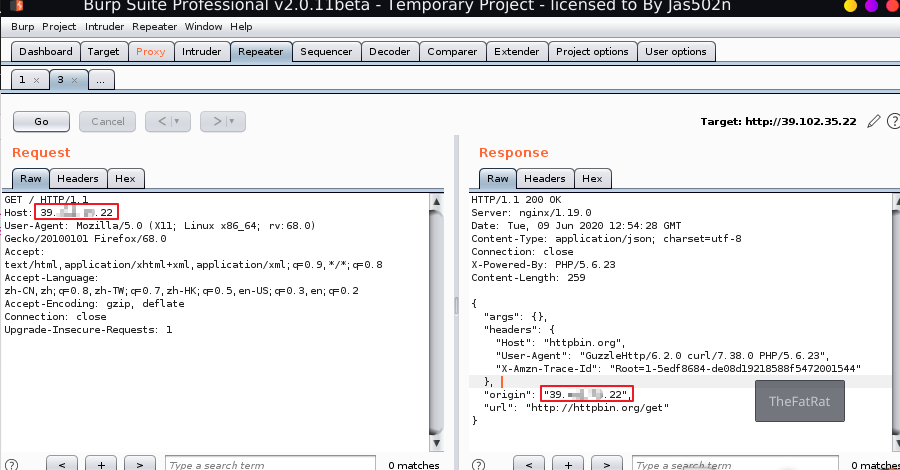Viewport: 900px width, 470px height.
Task: Click the request search term field
Action: (270, 465)
